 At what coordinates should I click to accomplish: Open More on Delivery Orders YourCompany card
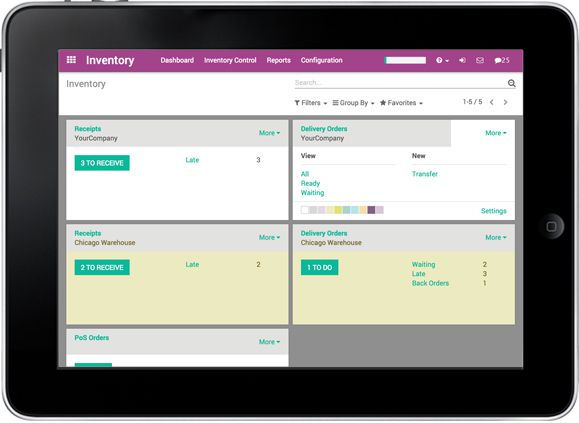point(496,133)
